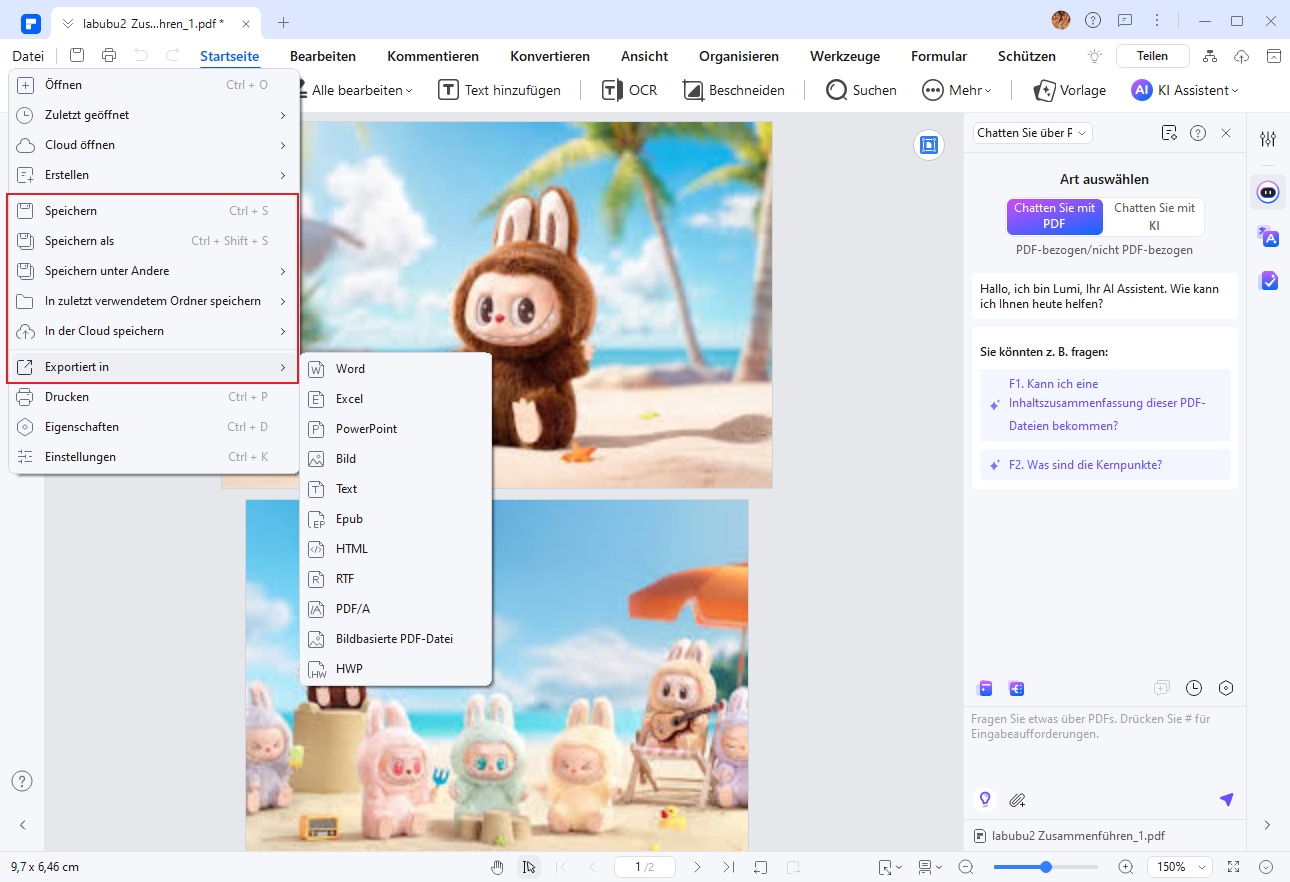Select the Chatten Sie mit PDF toggle
The image size is (1290, 882).
pos(1054,216)
